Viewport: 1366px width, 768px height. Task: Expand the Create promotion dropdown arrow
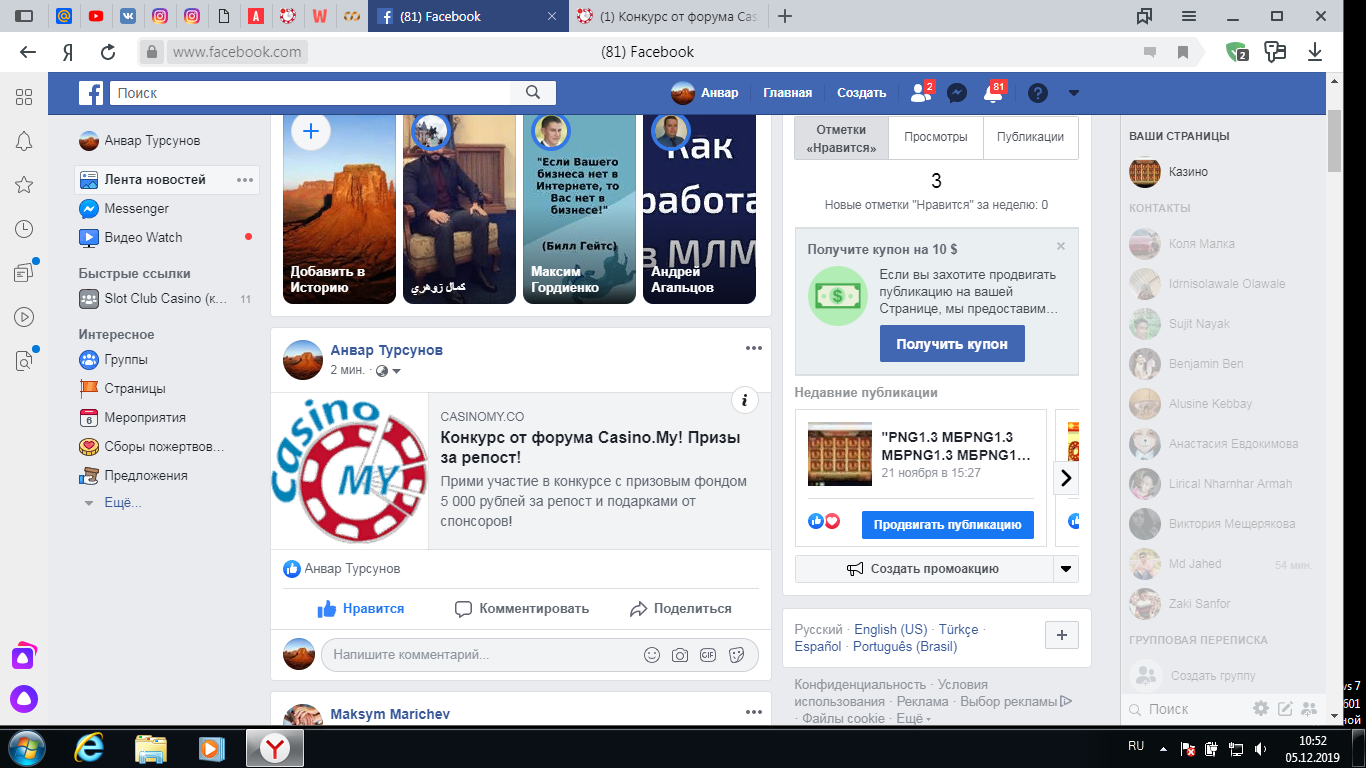(1067, 569)
